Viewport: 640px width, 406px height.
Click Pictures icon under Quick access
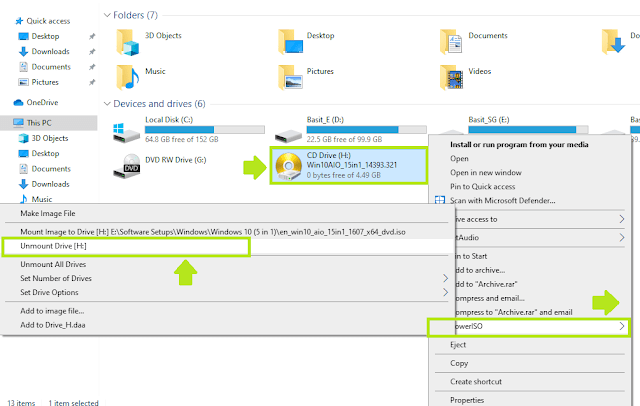(23, 82)
